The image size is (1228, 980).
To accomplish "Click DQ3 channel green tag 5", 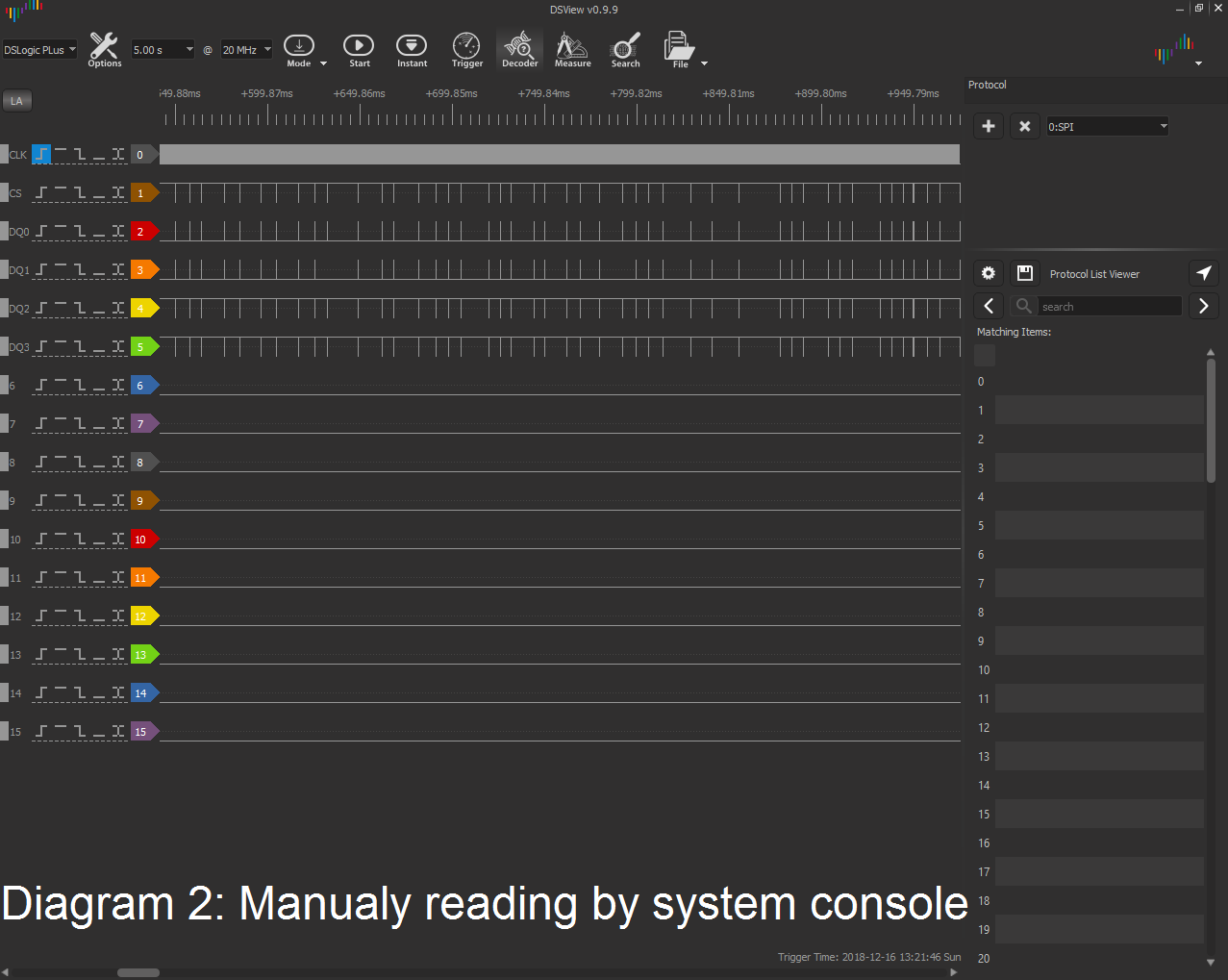I will click(143, 346).
